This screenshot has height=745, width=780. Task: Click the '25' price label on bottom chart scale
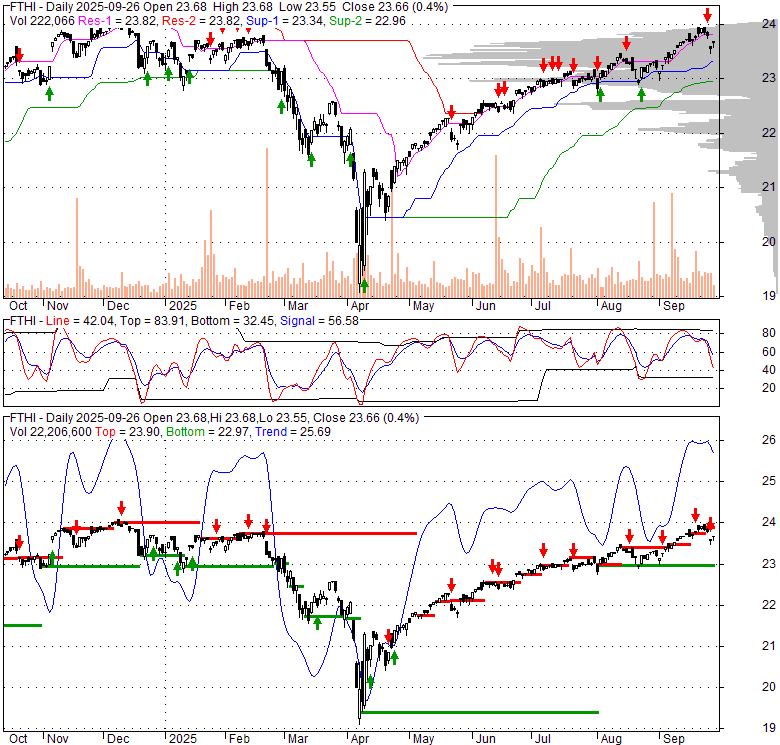[x=769, y=481]
